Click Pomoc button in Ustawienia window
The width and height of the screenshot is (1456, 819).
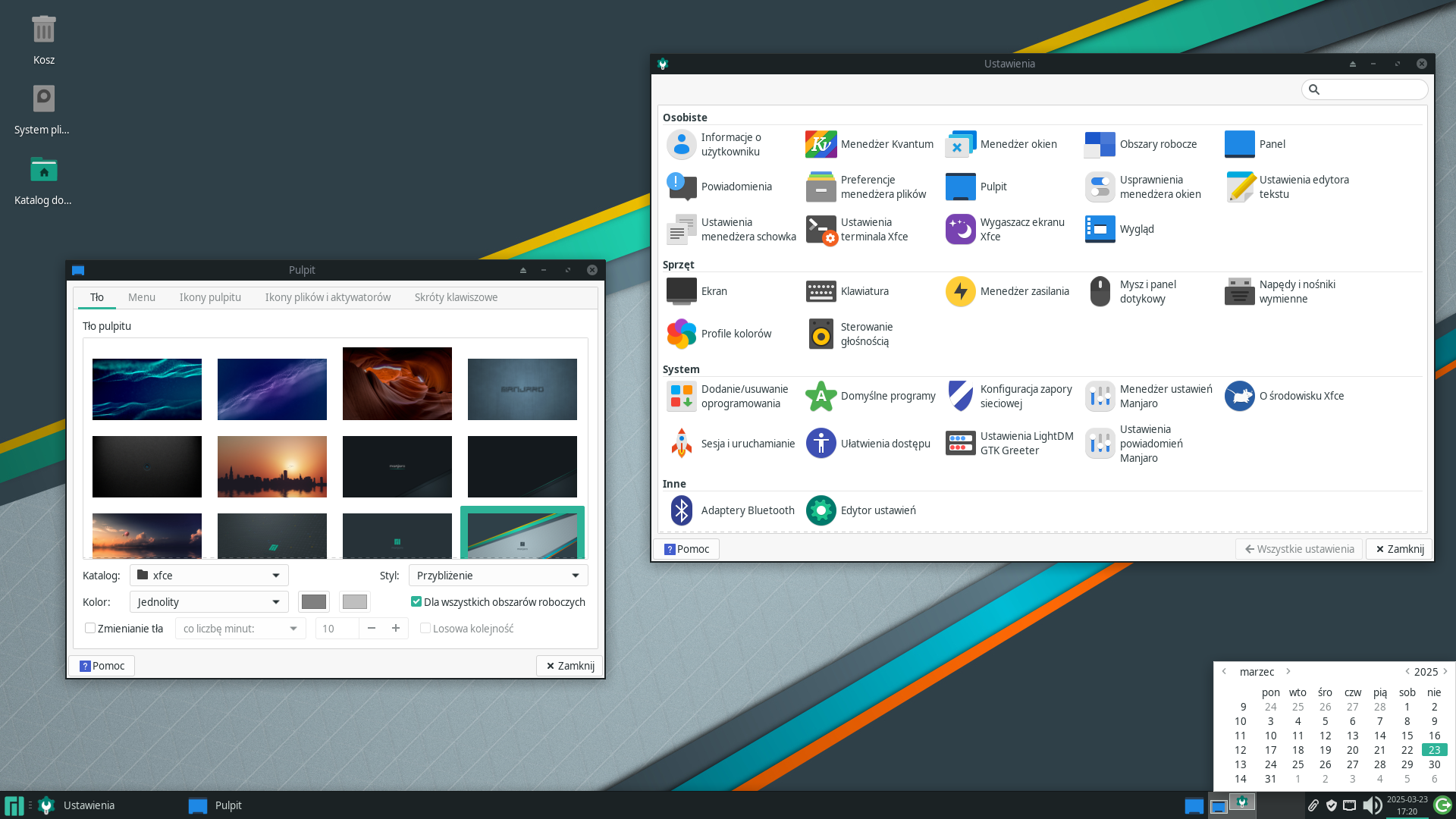point(686,549)
